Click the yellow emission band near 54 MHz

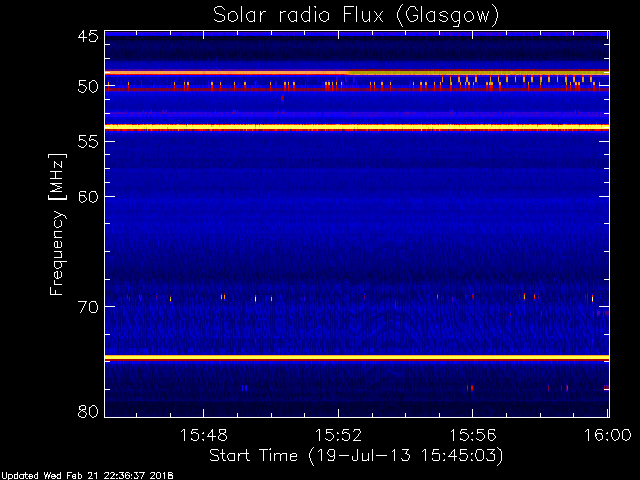(x=357, y=127)
